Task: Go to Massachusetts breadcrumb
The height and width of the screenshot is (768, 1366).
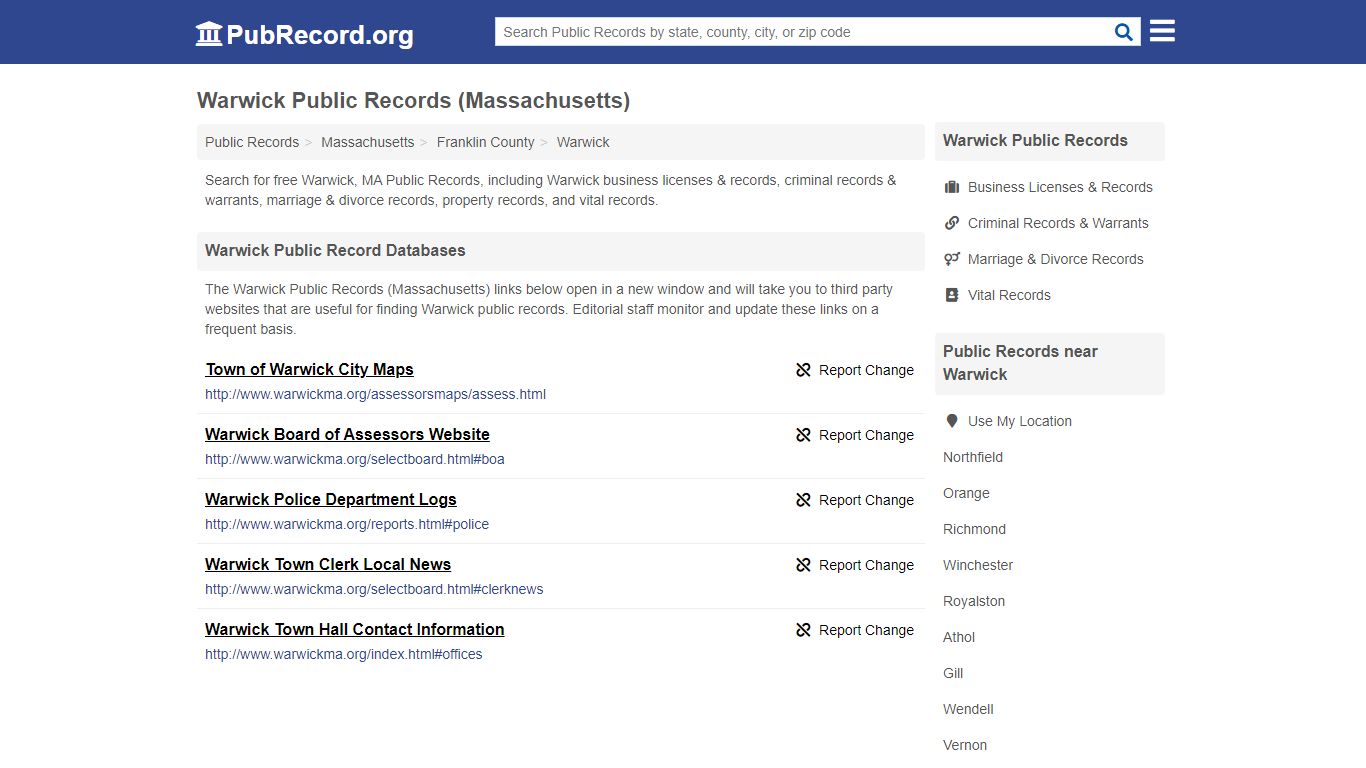Action: click(367, 142)
